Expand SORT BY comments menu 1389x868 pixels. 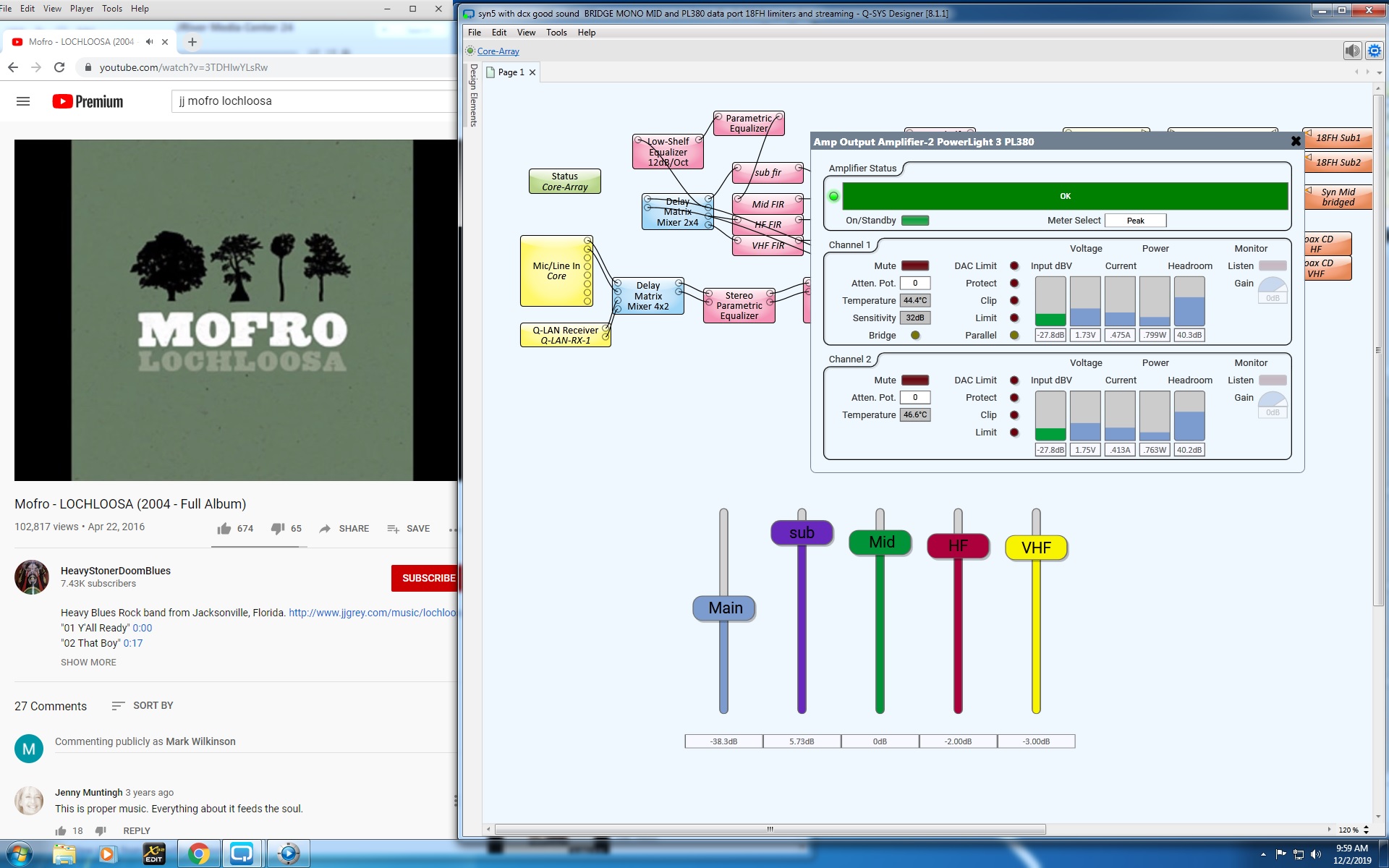[x=143, y=705]
